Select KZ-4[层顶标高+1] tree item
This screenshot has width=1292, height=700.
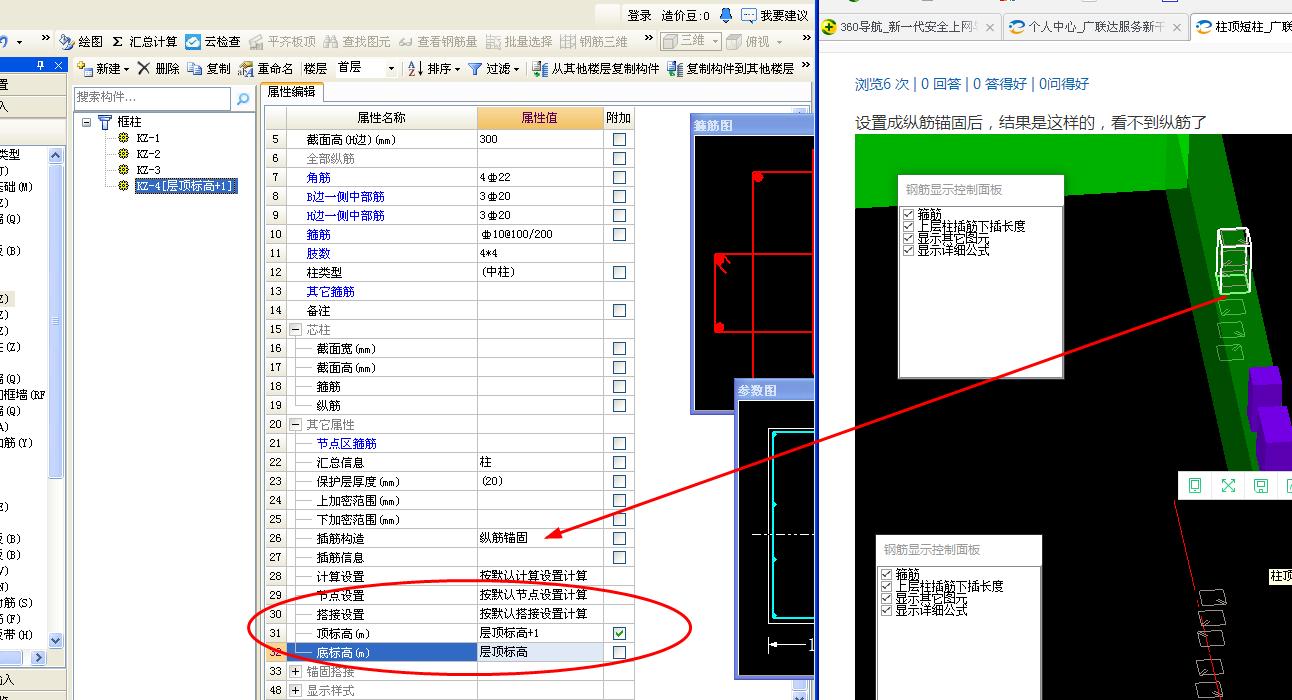point(186,186)
